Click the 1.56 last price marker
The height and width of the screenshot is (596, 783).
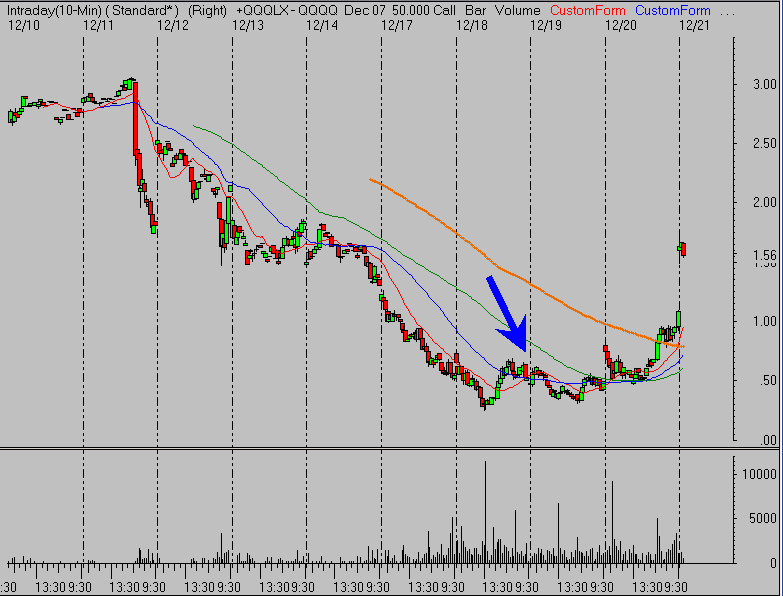click(764, 256)
